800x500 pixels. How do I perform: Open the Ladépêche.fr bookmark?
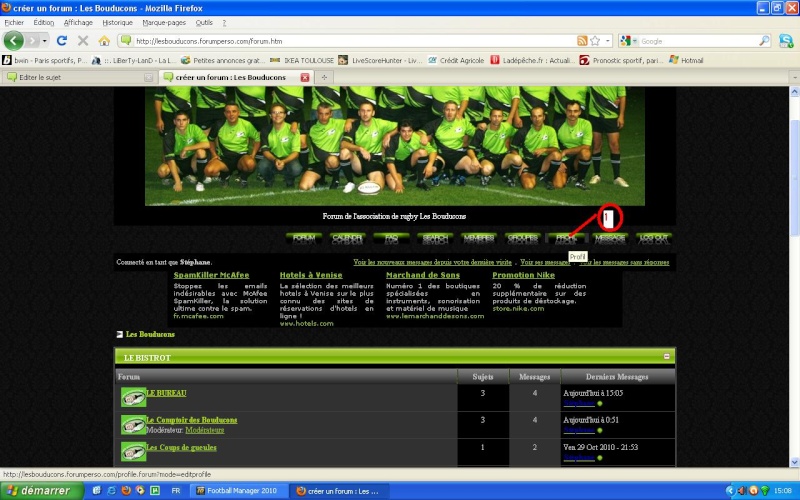[x=533, y=60]
